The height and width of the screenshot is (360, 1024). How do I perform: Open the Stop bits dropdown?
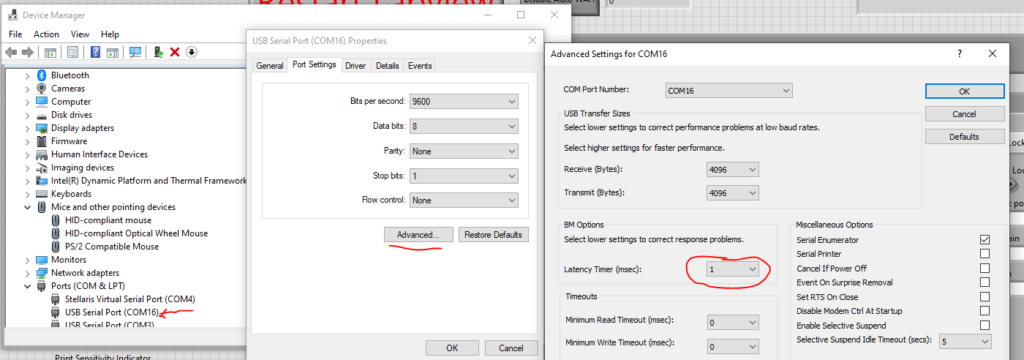pyautogui.click(x=464, y=176)
